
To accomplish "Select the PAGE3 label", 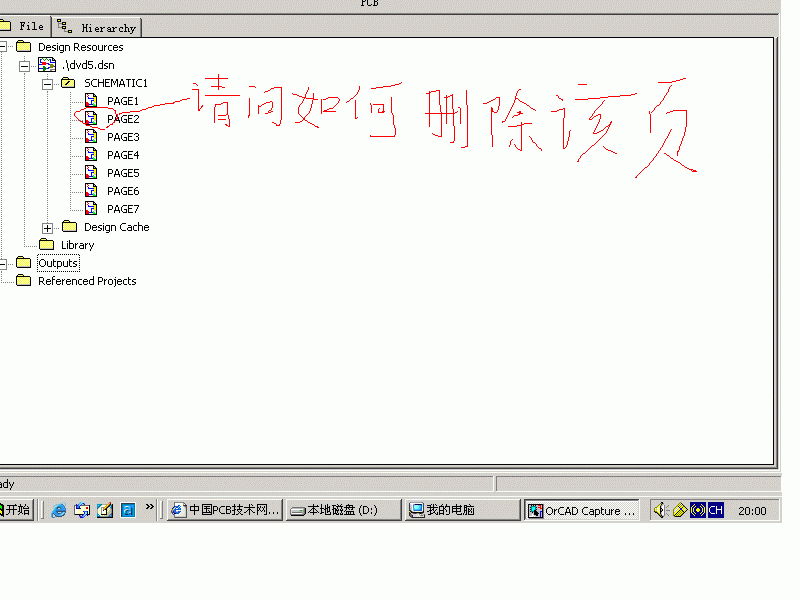I will pyautogui.click(x=123, y=137).
